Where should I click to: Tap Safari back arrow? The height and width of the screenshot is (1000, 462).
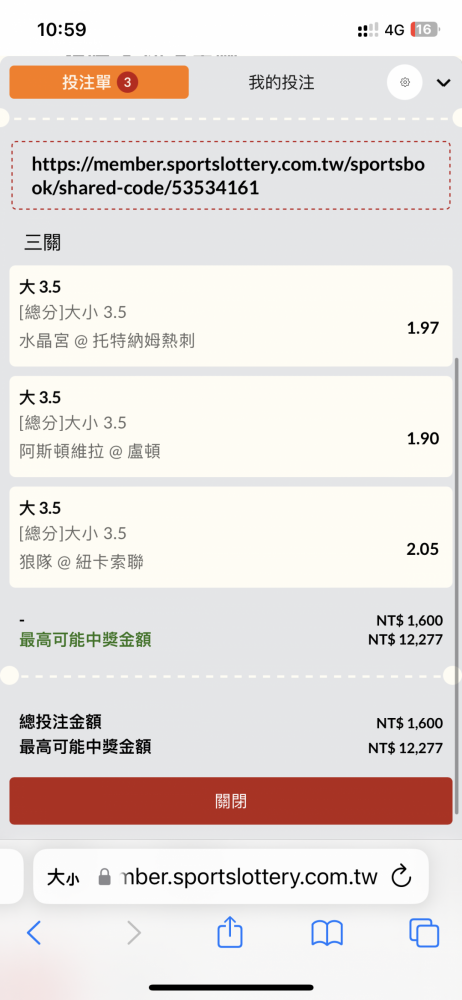click(34, 933)
